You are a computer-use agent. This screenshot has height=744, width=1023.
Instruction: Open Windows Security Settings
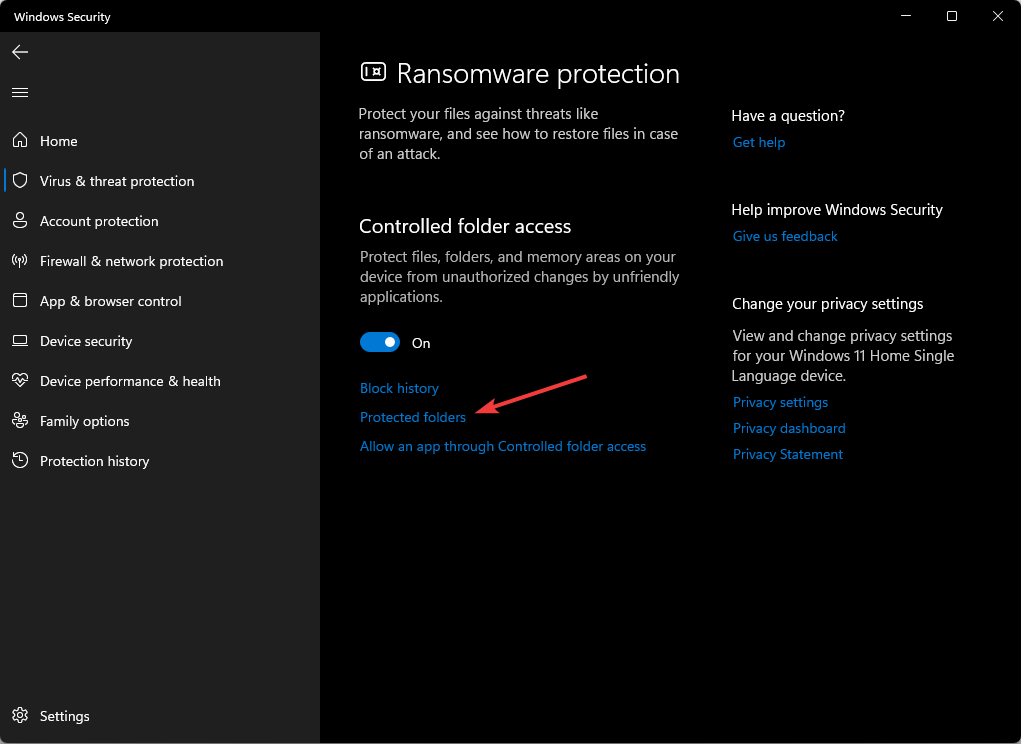pyautogui.click(x=63, y=716)
